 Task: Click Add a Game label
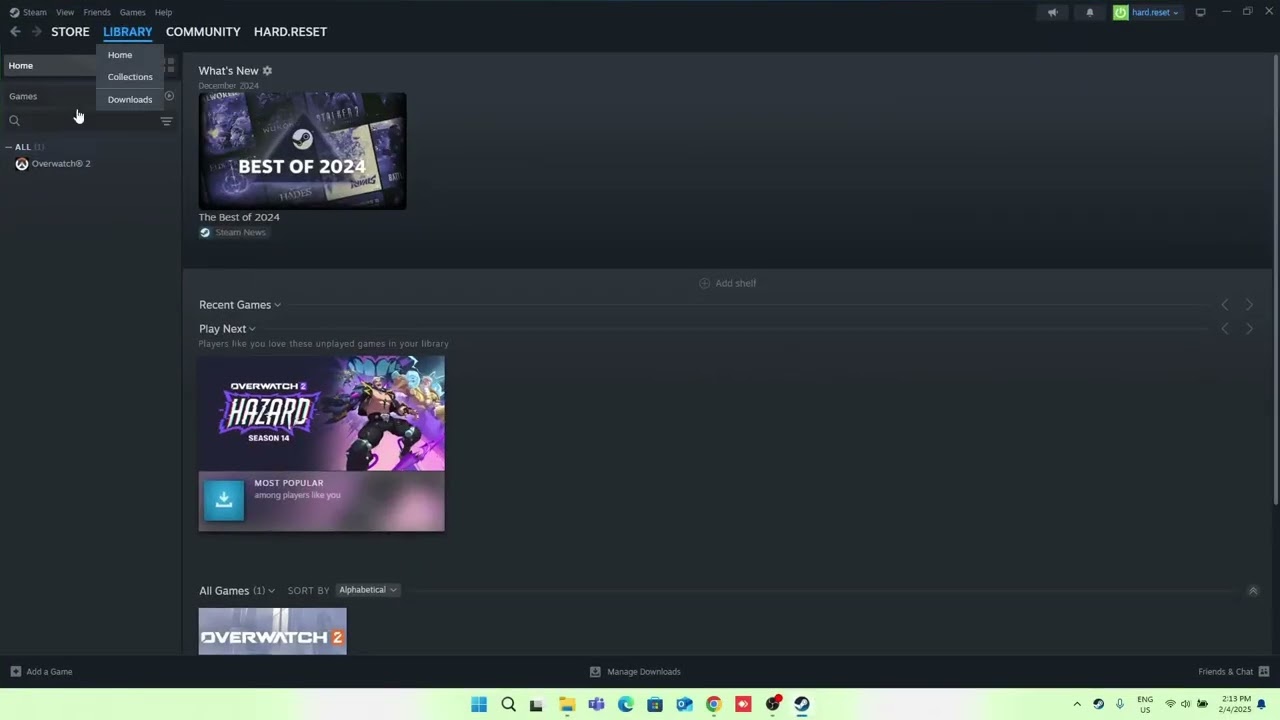click(49, 671)
